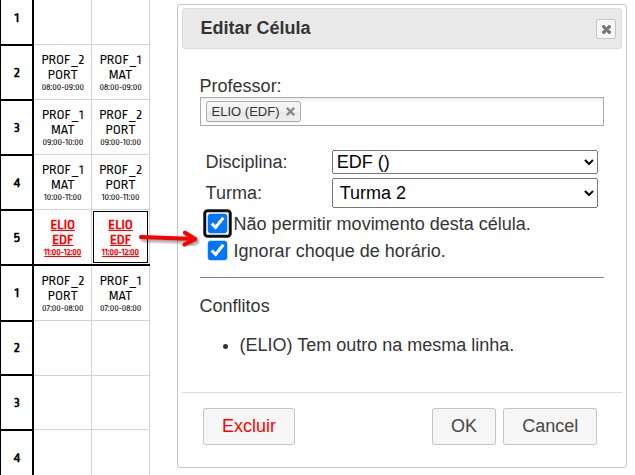
Task: Uncheck 'Ignorar choque de horário' option
Action: [x=217, y=251]
